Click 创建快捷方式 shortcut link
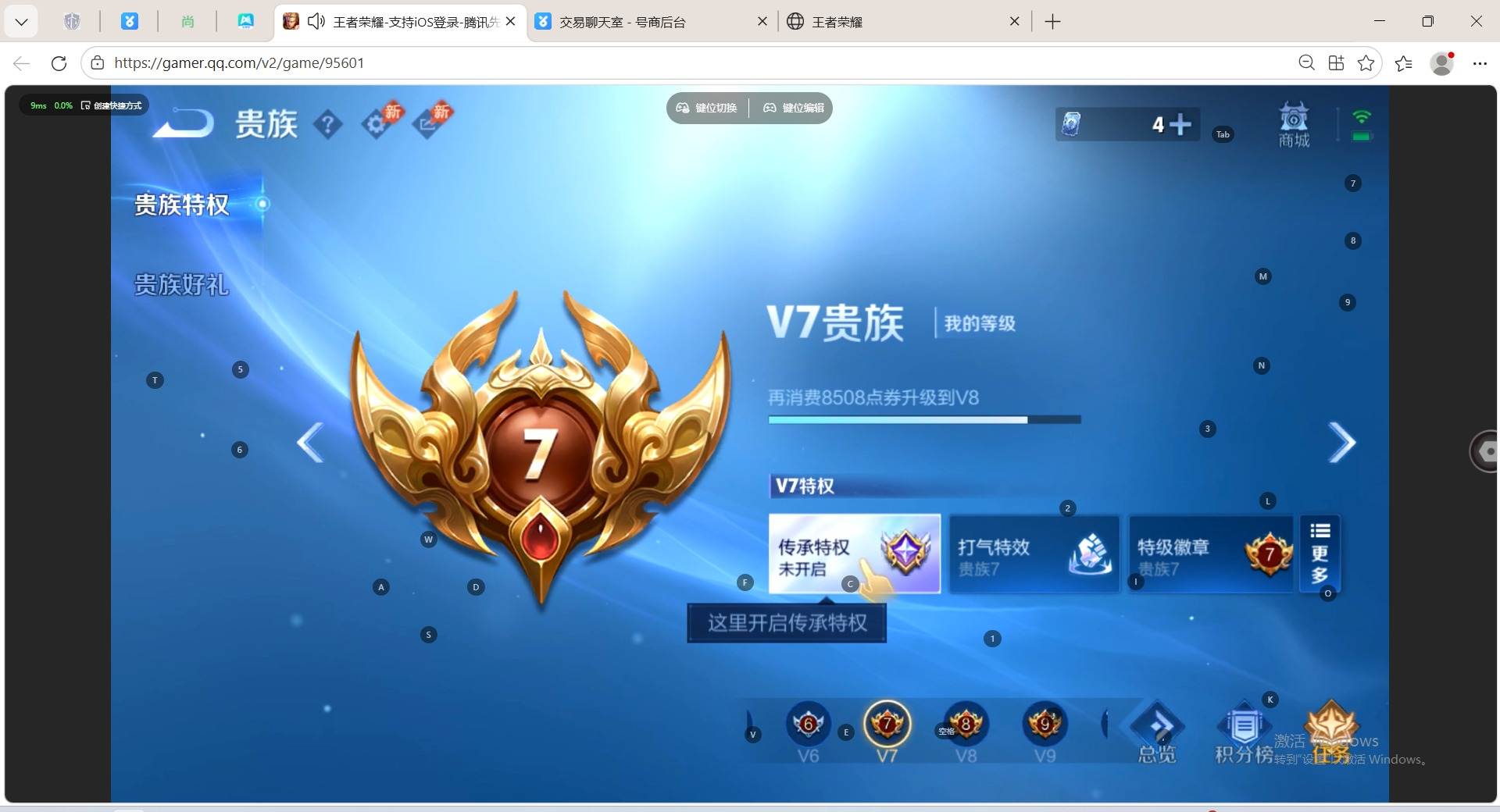 (112, 105)
